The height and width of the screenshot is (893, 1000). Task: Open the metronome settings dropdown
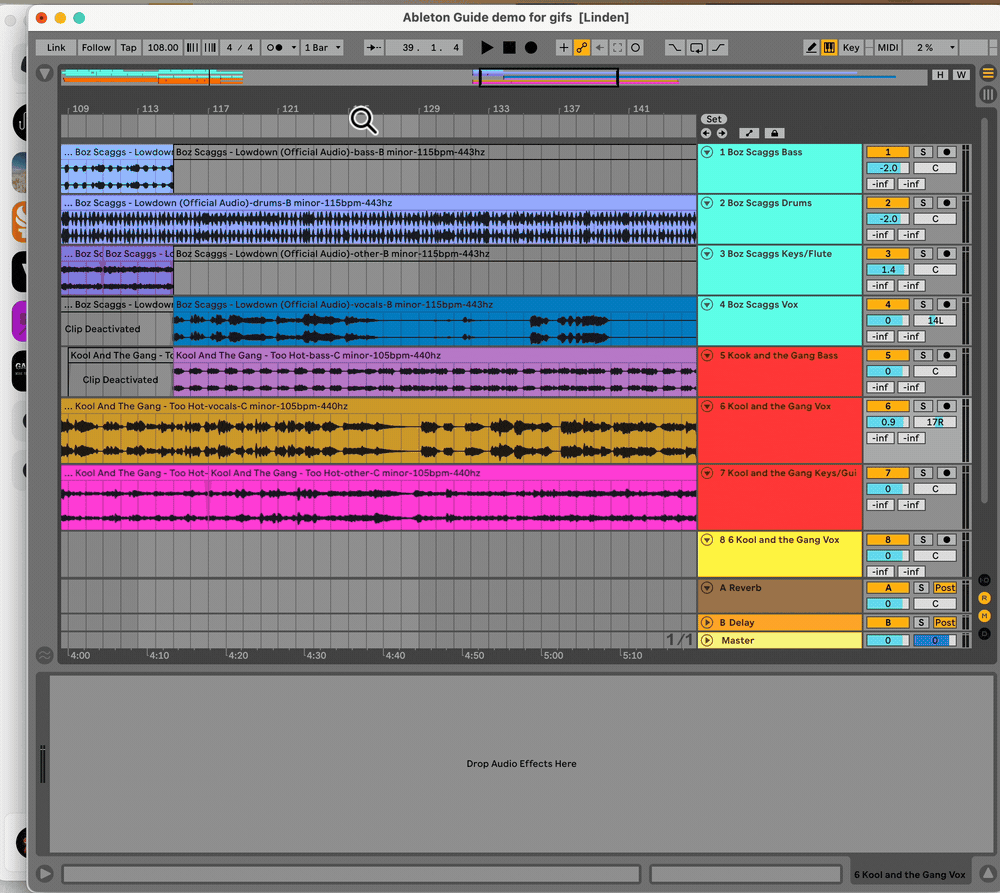[x=294, y=47]
